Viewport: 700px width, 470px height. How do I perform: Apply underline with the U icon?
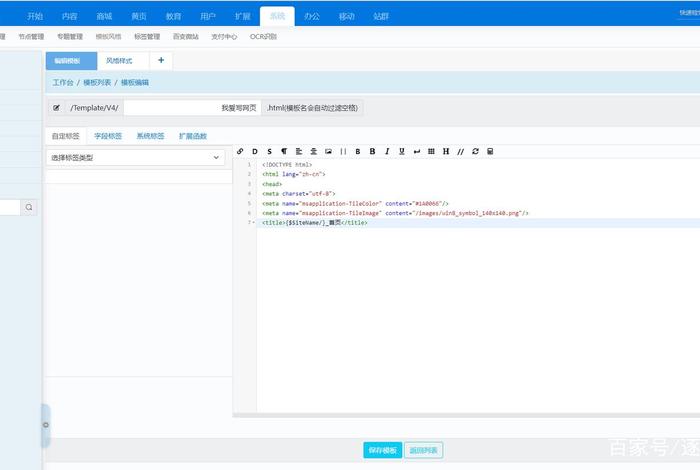(x=402, y=151)
